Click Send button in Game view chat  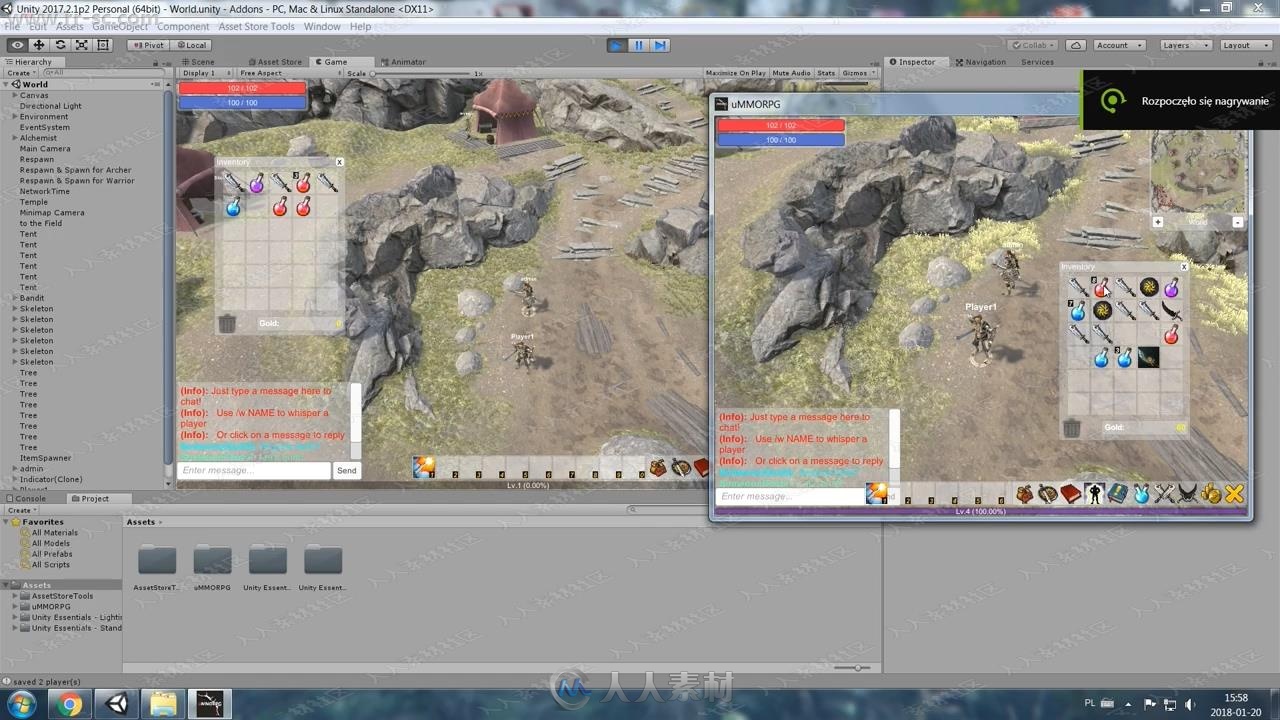click(347, 470)
